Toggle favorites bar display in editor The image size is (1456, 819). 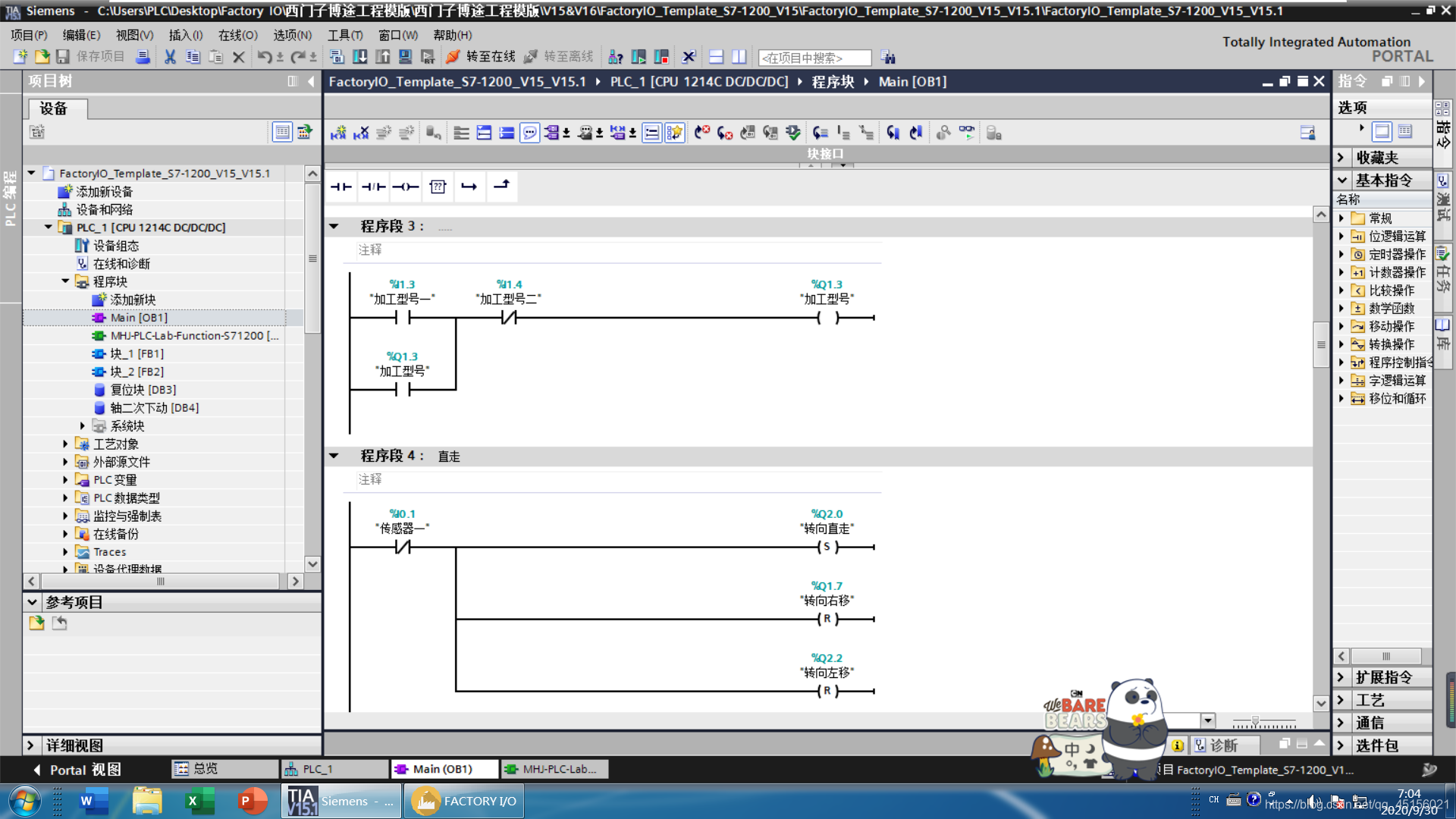click(675, 133)
